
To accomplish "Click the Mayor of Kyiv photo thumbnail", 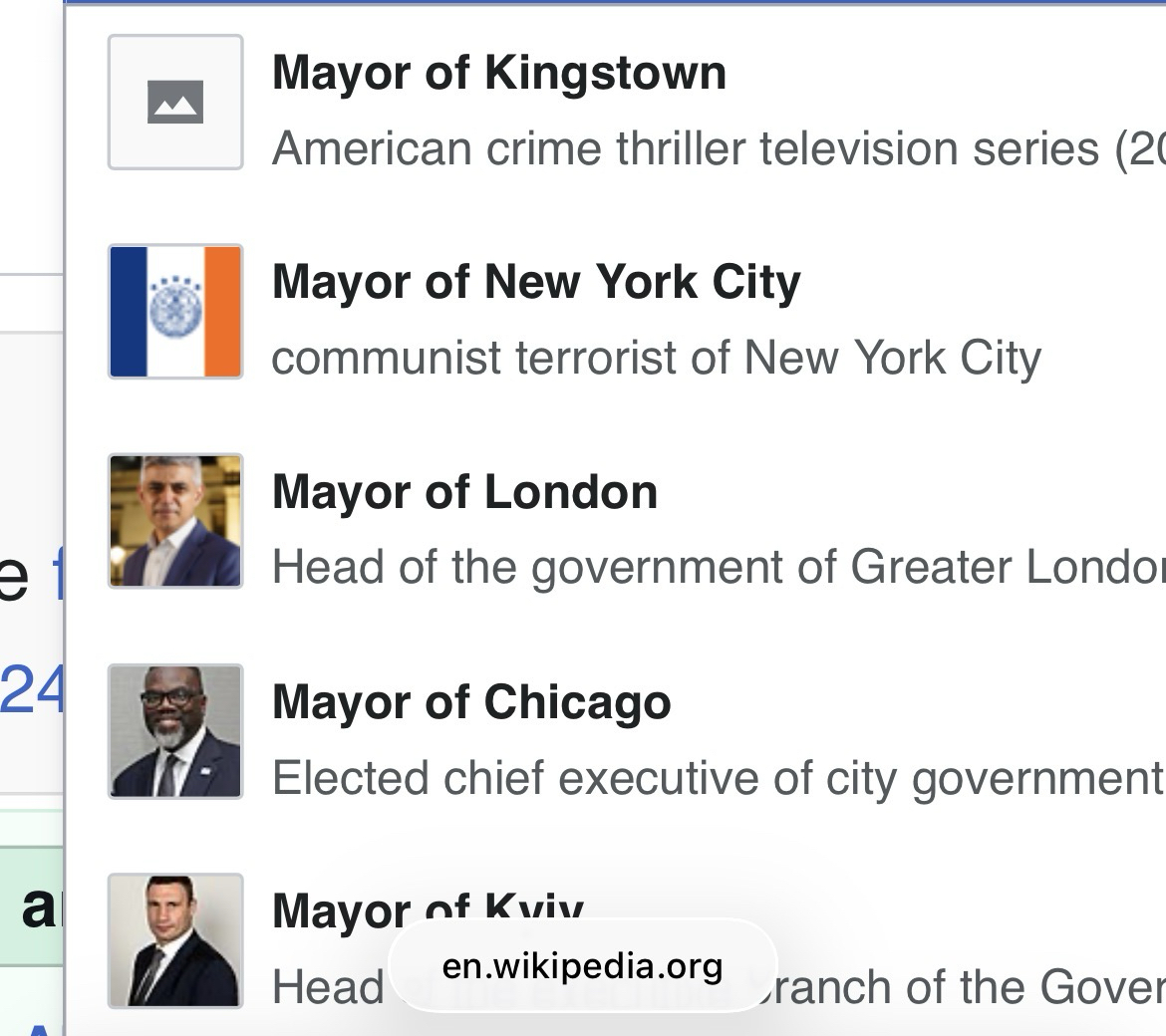I will click(x=175, y=940).
